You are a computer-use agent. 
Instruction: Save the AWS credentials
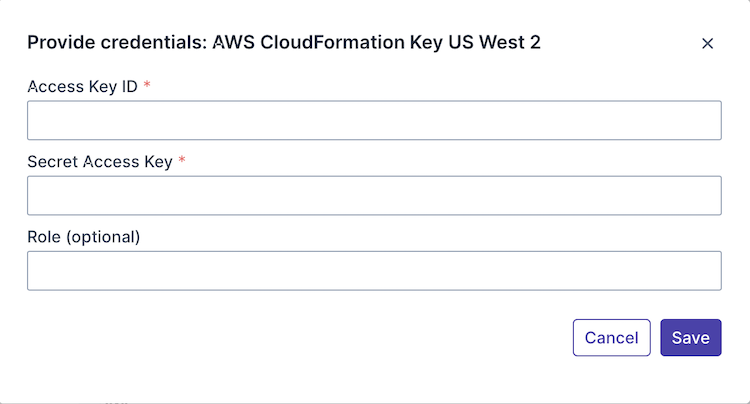[x=690, y=338]
